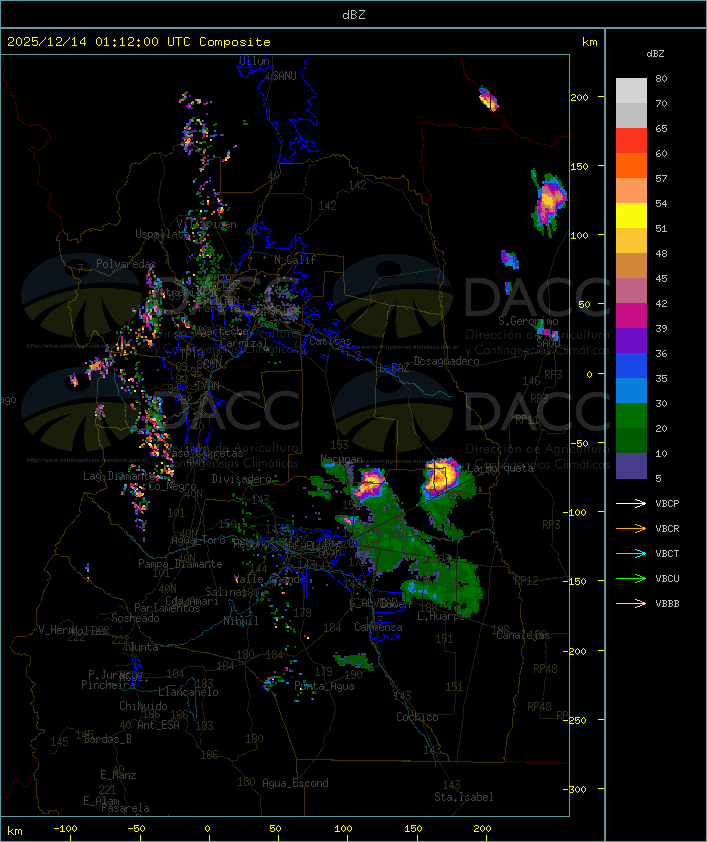Click the 45 value on color scale

click(x=661, y=279)
